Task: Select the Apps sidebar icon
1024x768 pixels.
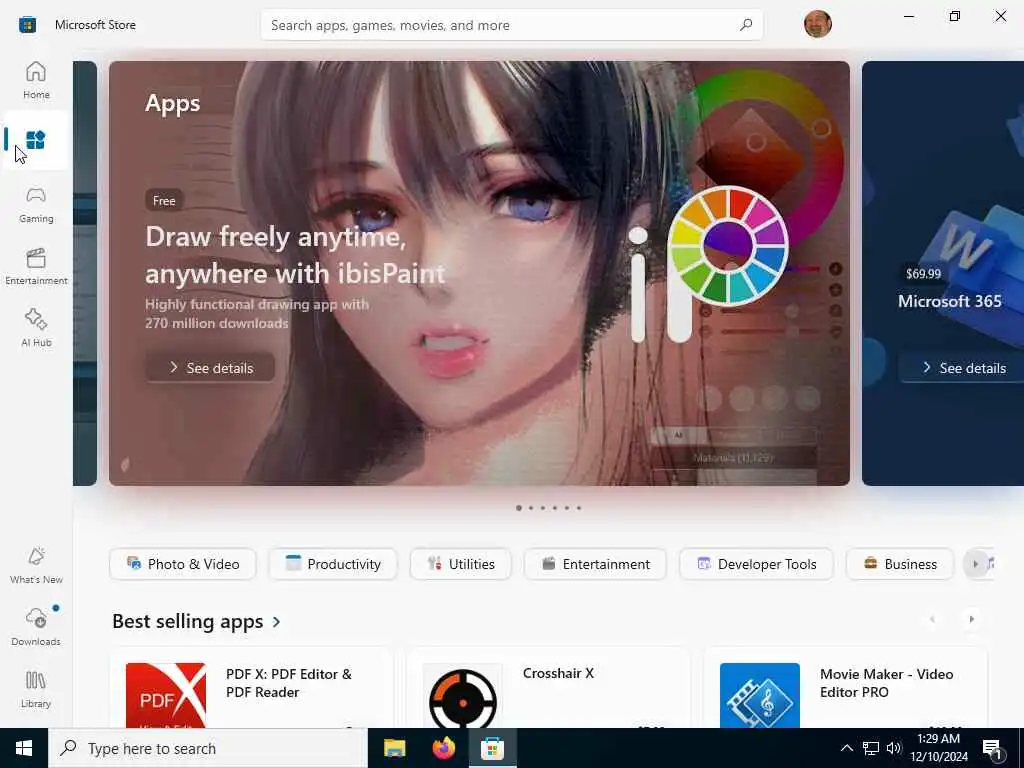Action: pos(36,140)
